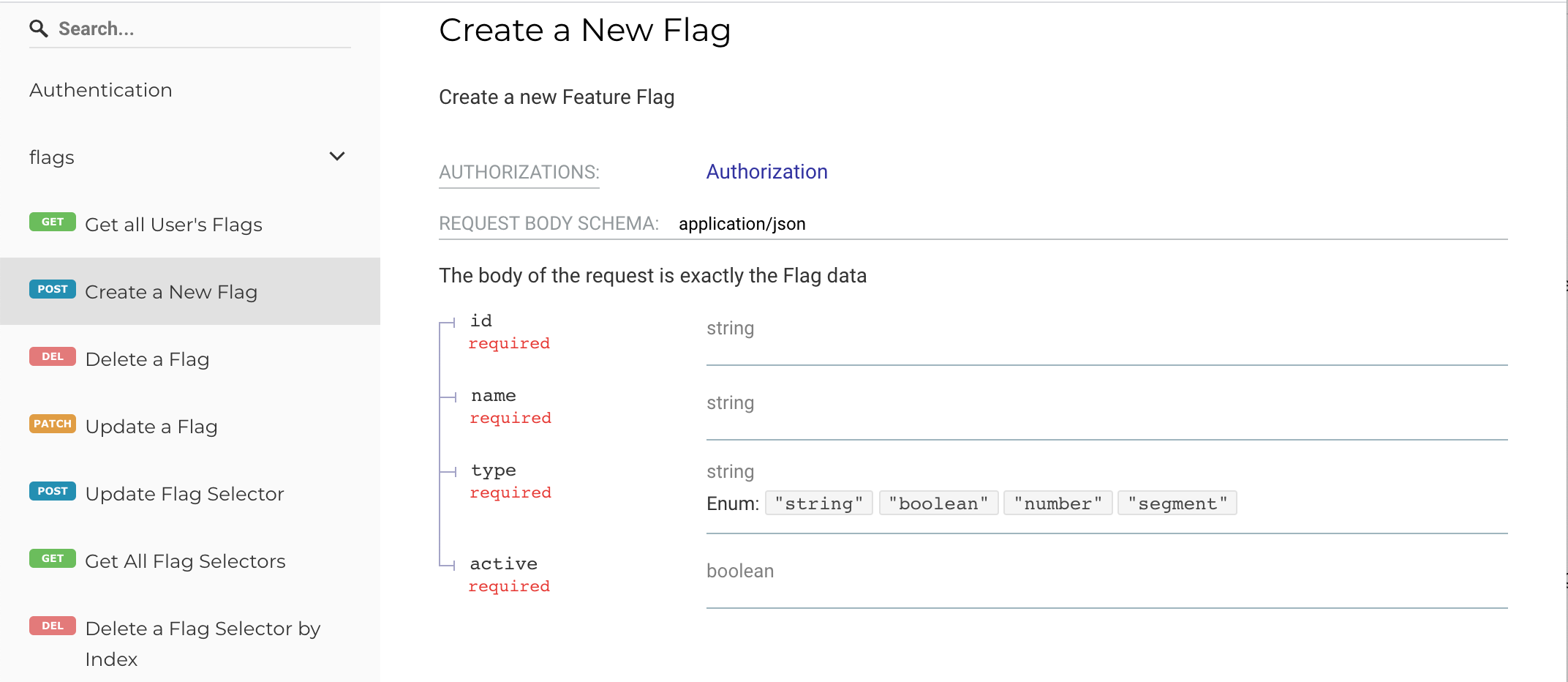This screenshot has height=682, width=1568.
Task: Expand the flags group in sidebar
Action: (52, 157)
